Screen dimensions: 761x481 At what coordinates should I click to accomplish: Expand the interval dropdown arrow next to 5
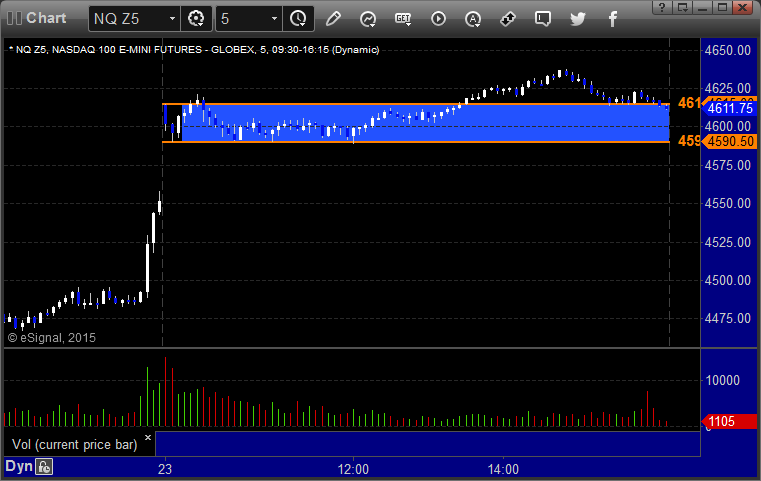point(274,18)
